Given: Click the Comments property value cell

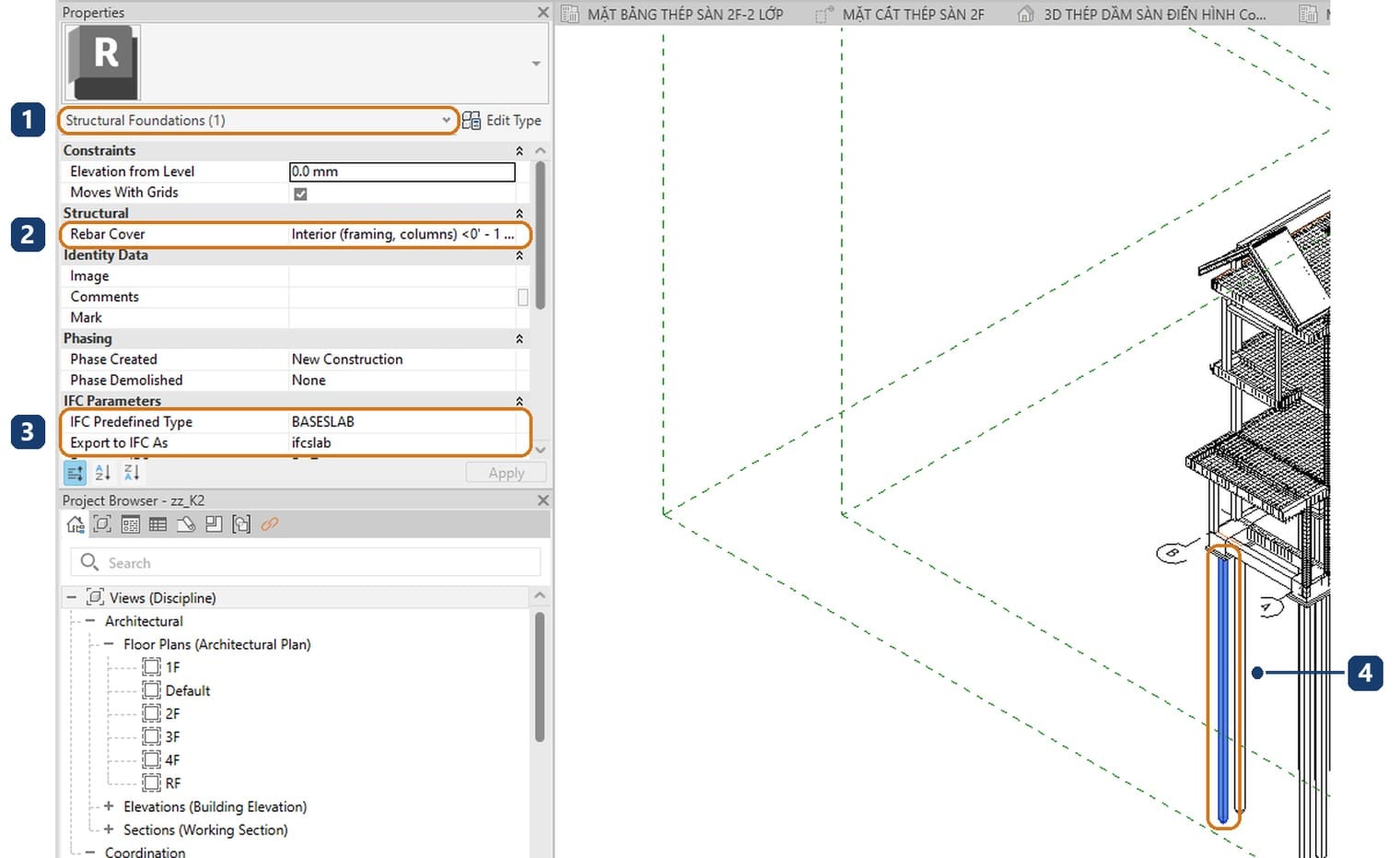Looking at the screenshot, I should (x=402, y=297).
